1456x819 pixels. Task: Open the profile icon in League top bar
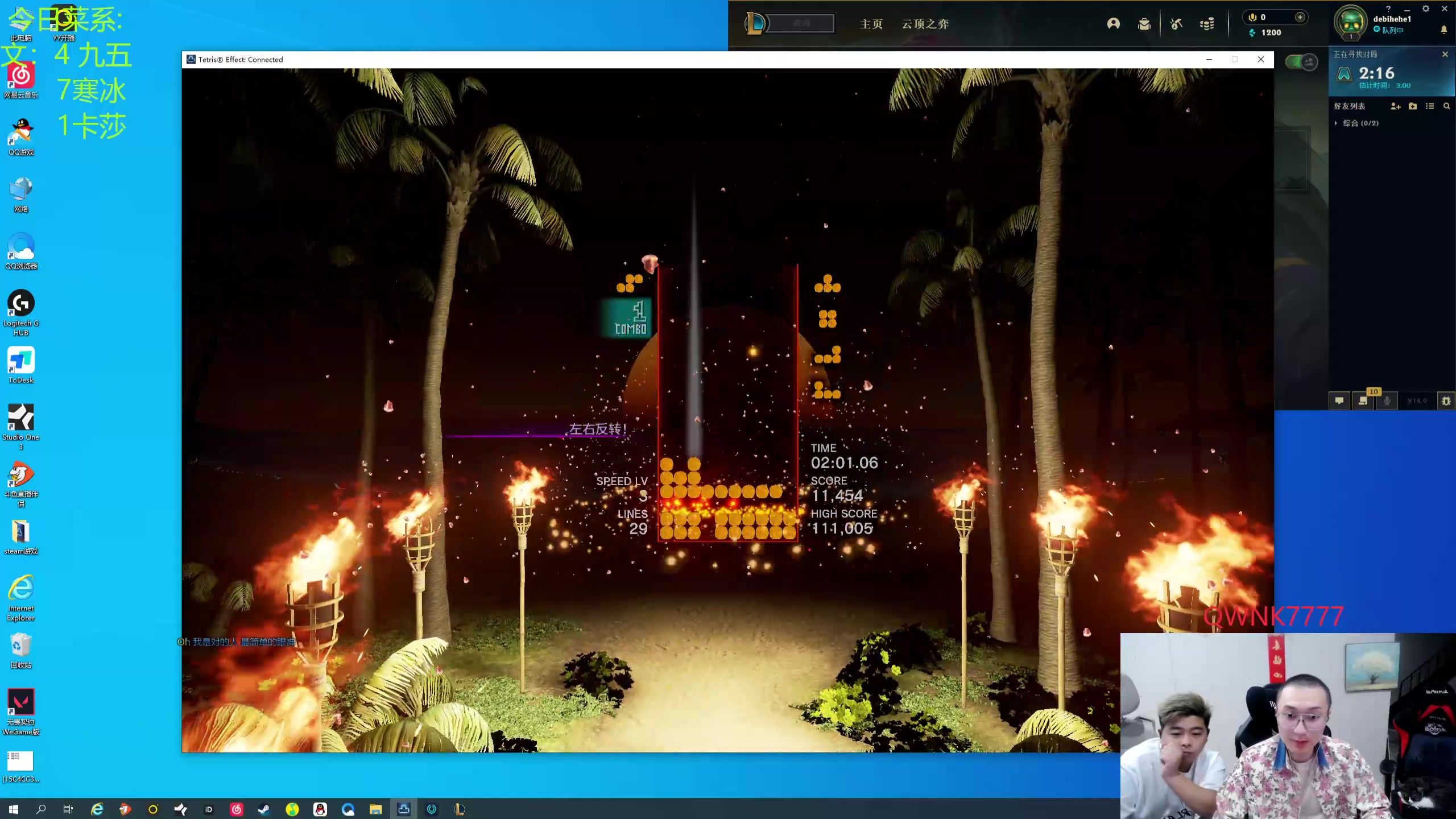tap(1114, 24)
